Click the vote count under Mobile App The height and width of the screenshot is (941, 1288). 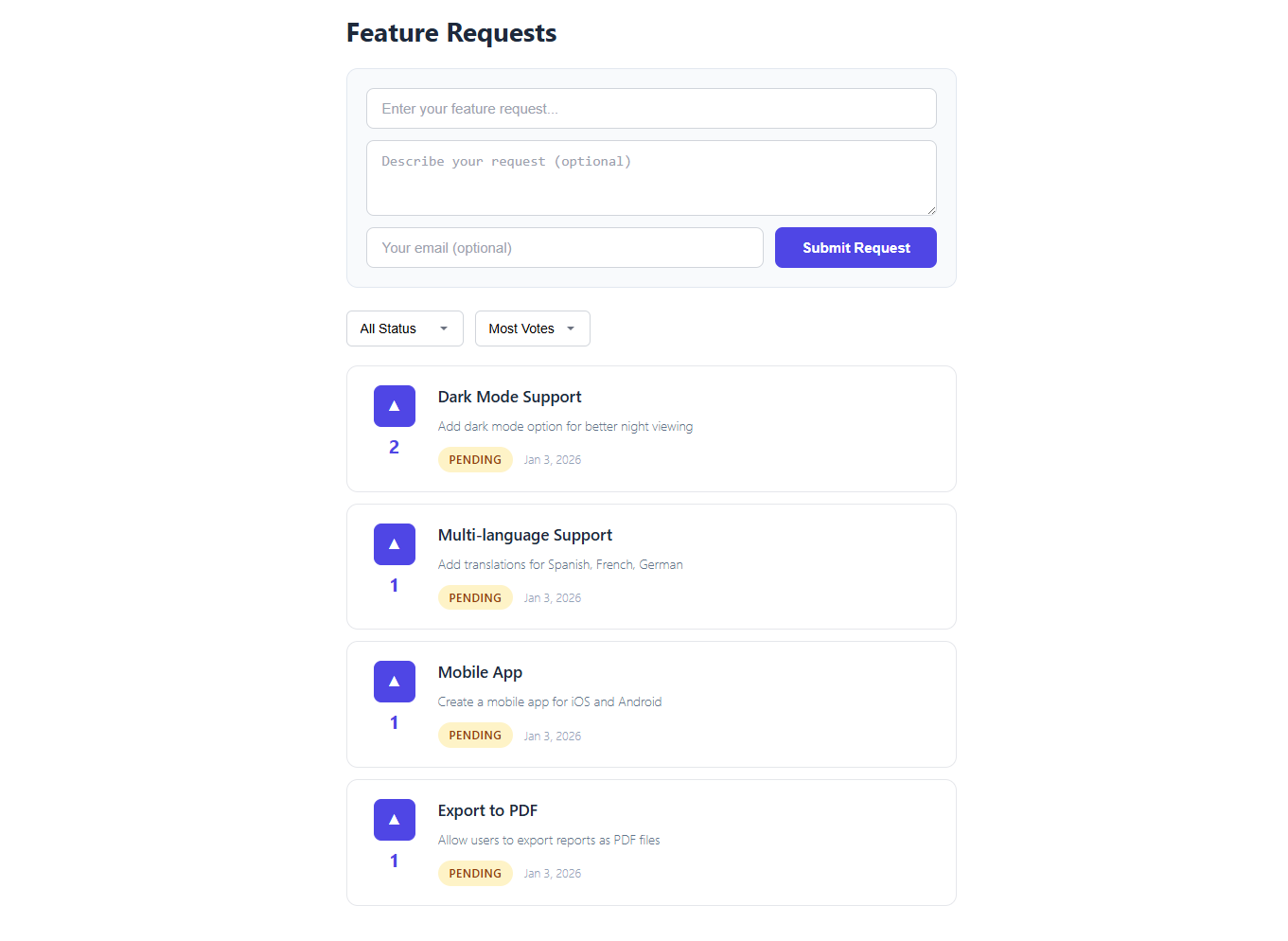point(394,722)
